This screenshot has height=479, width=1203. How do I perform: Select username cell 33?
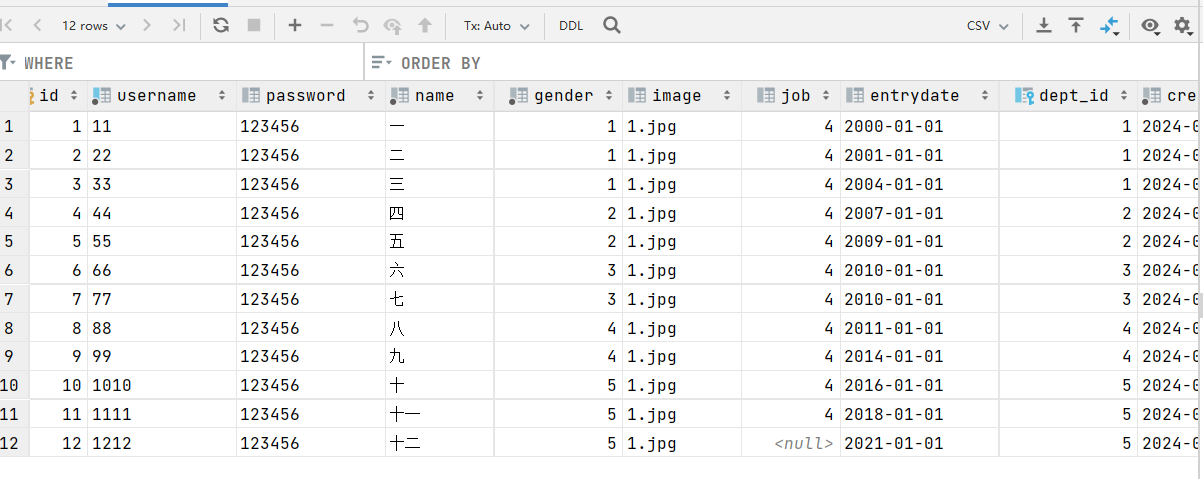coord(162,184)
